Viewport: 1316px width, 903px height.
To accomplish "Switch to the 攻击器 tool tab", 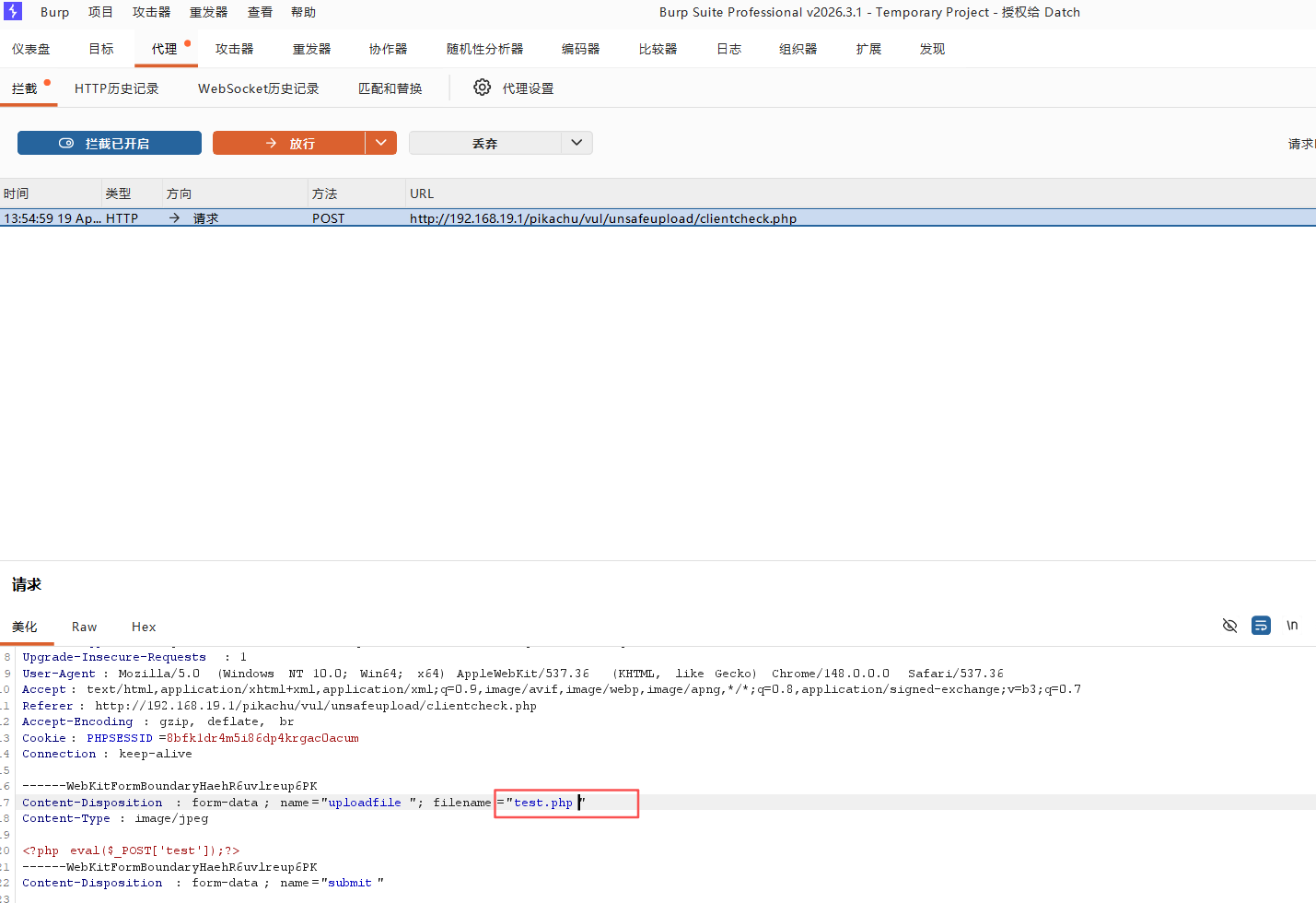I will pos(234,49).
